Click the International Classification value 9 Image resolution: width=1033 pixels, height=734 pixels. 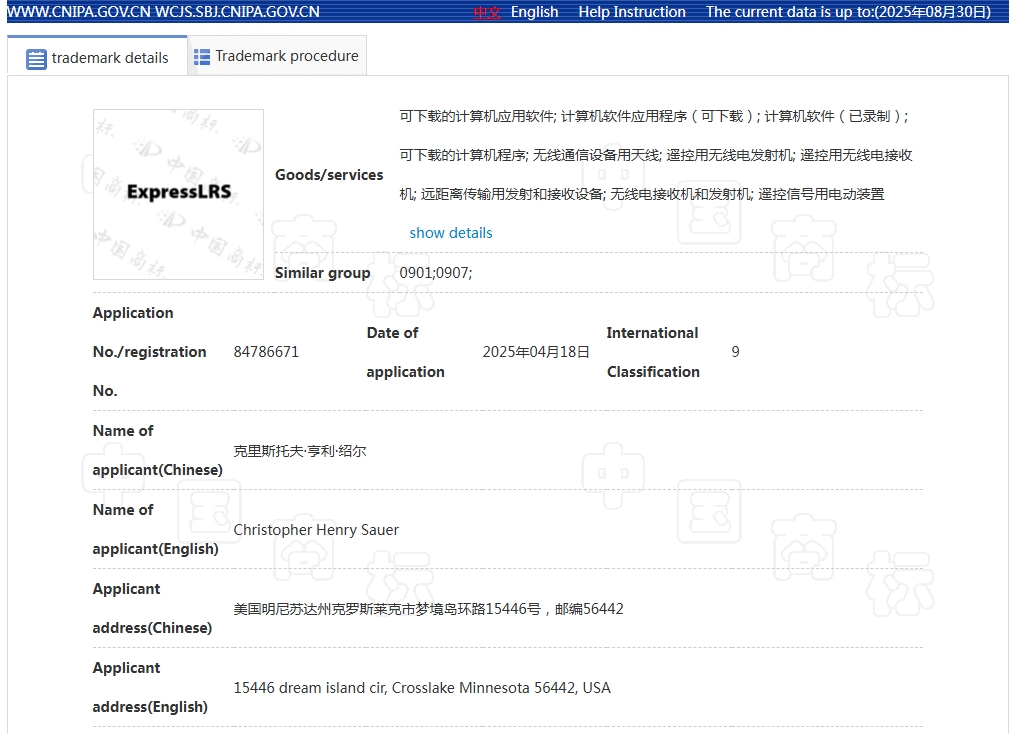coord(735,352)
